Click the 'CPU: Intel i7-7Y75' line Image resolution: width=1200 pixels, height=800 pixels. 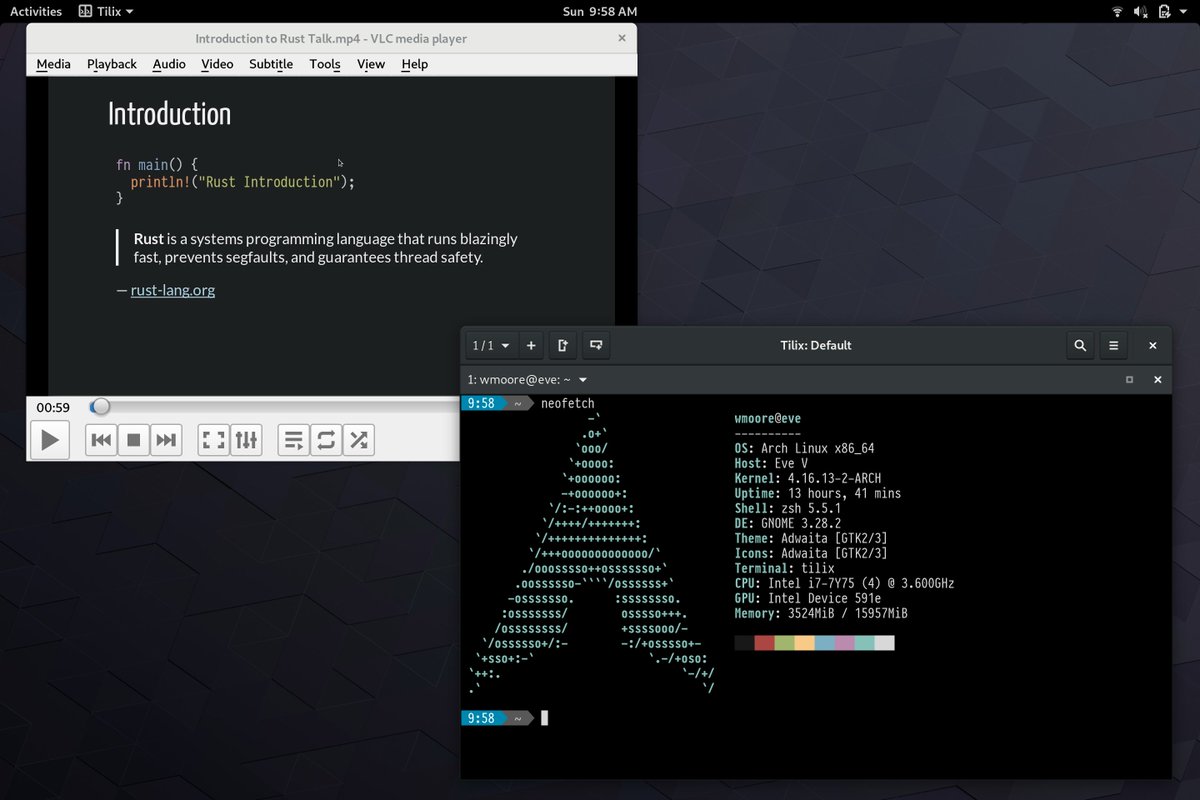tap(845, 584)
